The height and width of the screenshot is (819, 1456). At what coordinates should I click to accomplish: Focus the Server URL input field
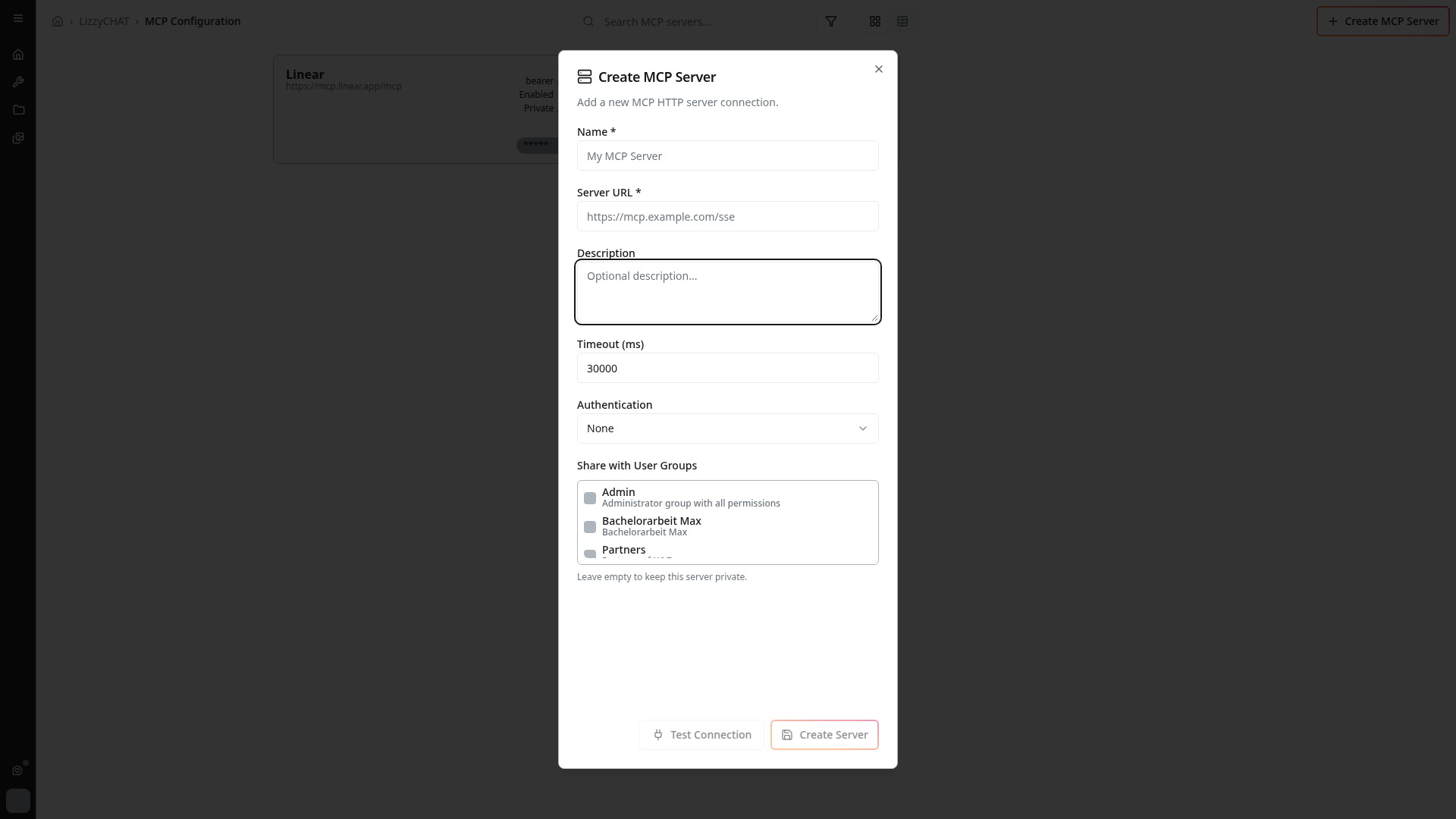pyautogui.click(x=728, y=216)
